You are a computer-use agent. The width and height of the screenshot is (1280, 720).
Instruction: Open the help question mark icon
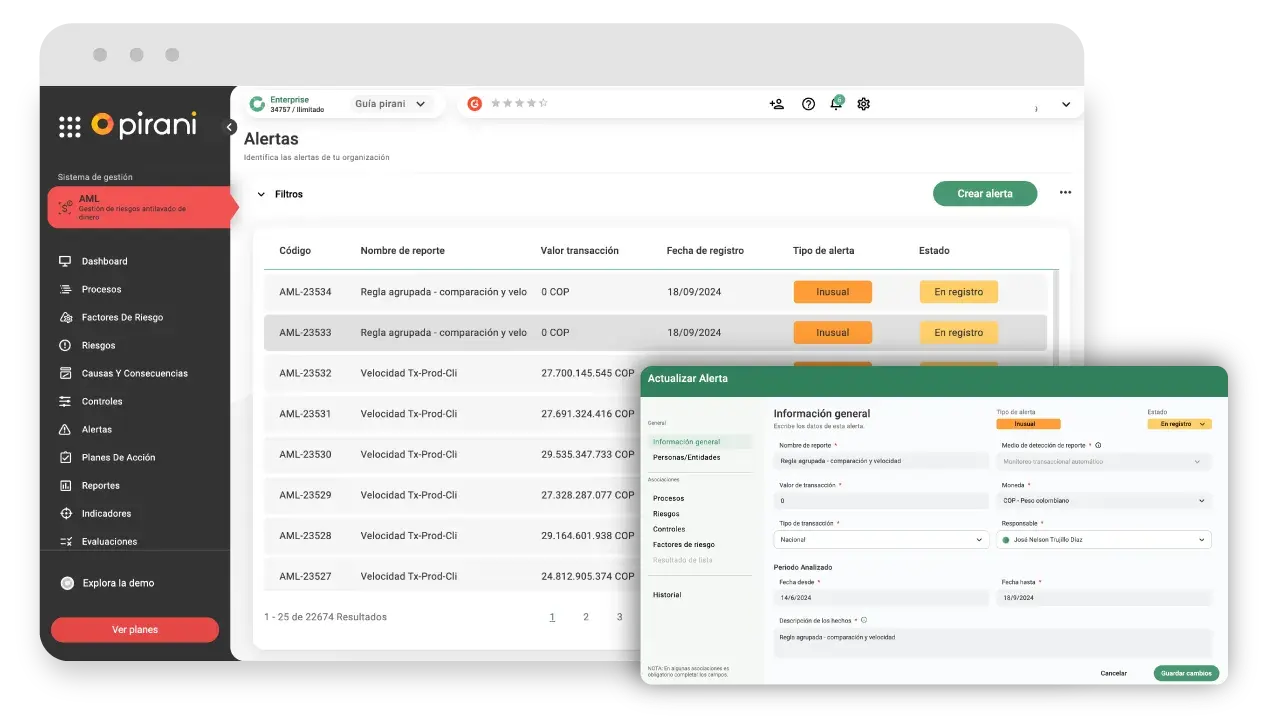(808, 104)
